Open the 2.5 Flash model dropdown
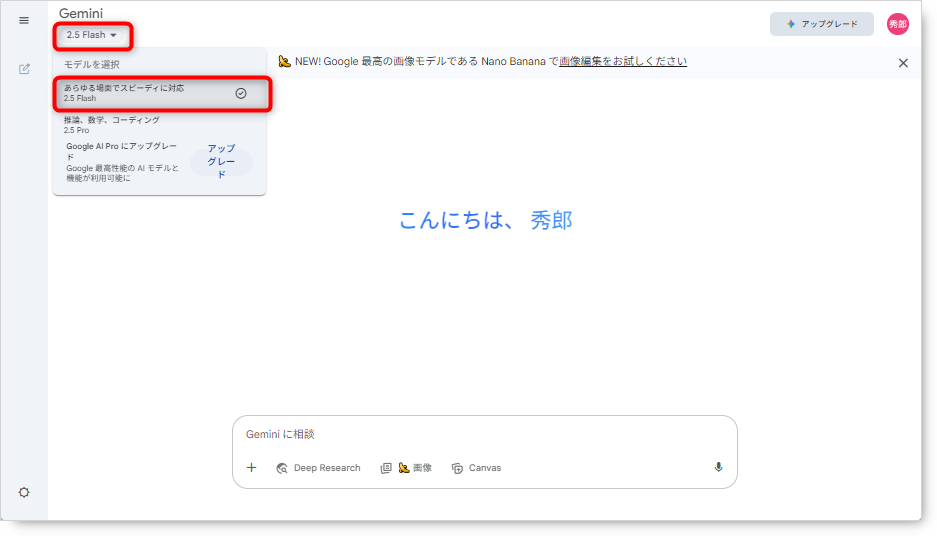937x536 pixels. [x=91, y=35]
